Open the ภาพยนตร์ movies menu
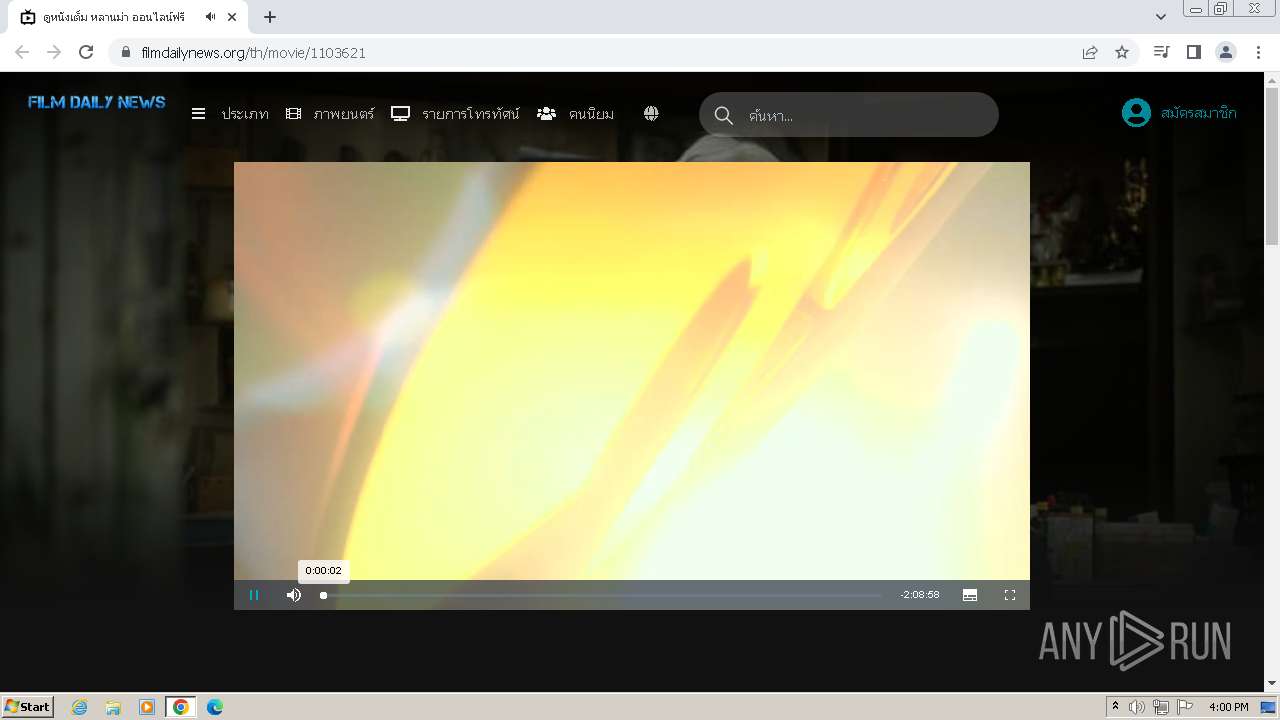 [x=344, y=114]
